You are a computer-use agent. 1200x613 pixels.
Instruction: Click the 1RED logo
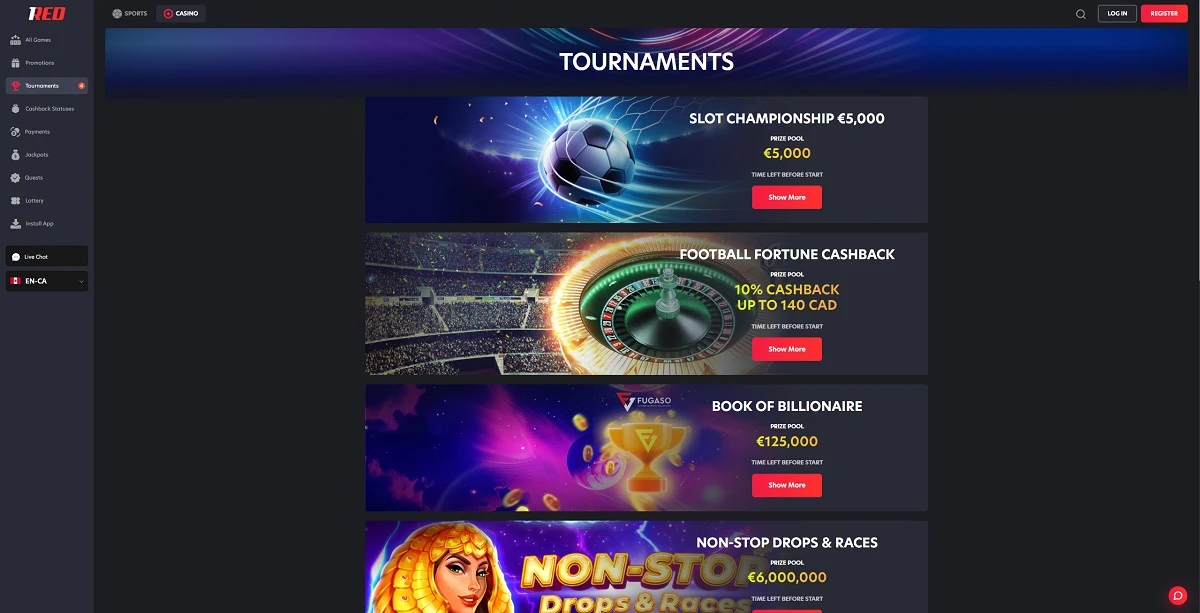tap(47, 14)
